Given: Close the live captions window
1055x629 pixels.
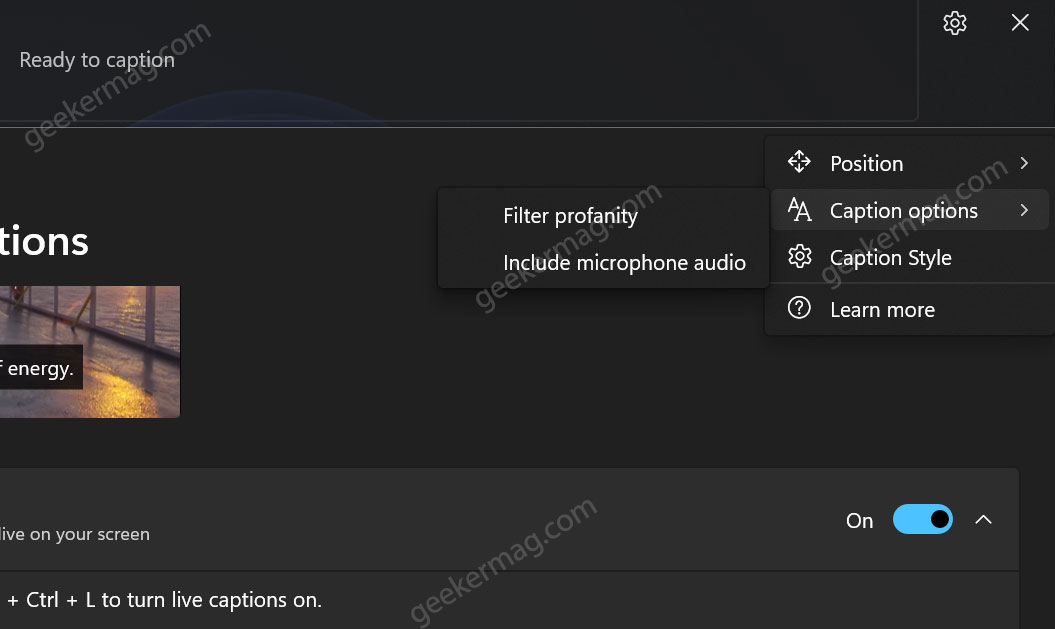Looking at the screenshot, I should 1019,22.
